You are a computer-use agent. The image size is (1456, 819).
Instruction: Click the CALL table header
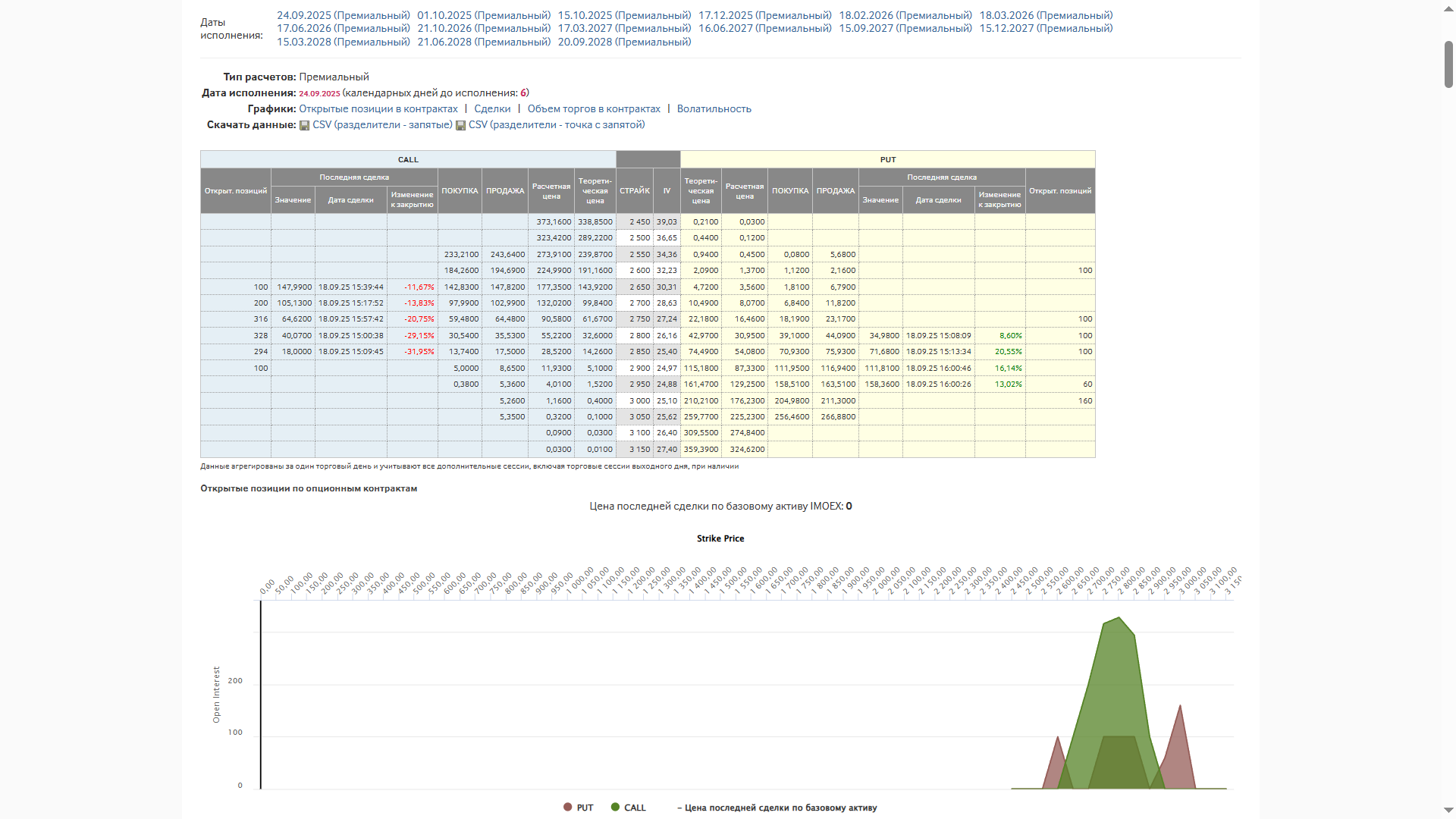pos(408,159)
